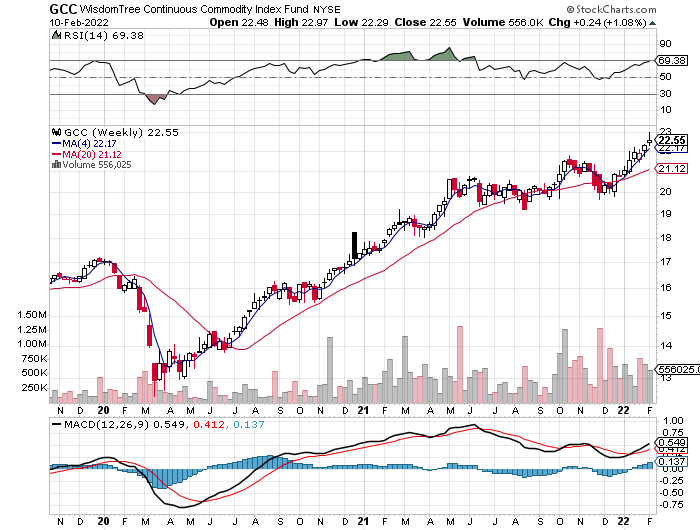The height and width of the screenshot is (530, 700).
Task: Click the green up arrow after Chg
Action: [x=653, y=23]
